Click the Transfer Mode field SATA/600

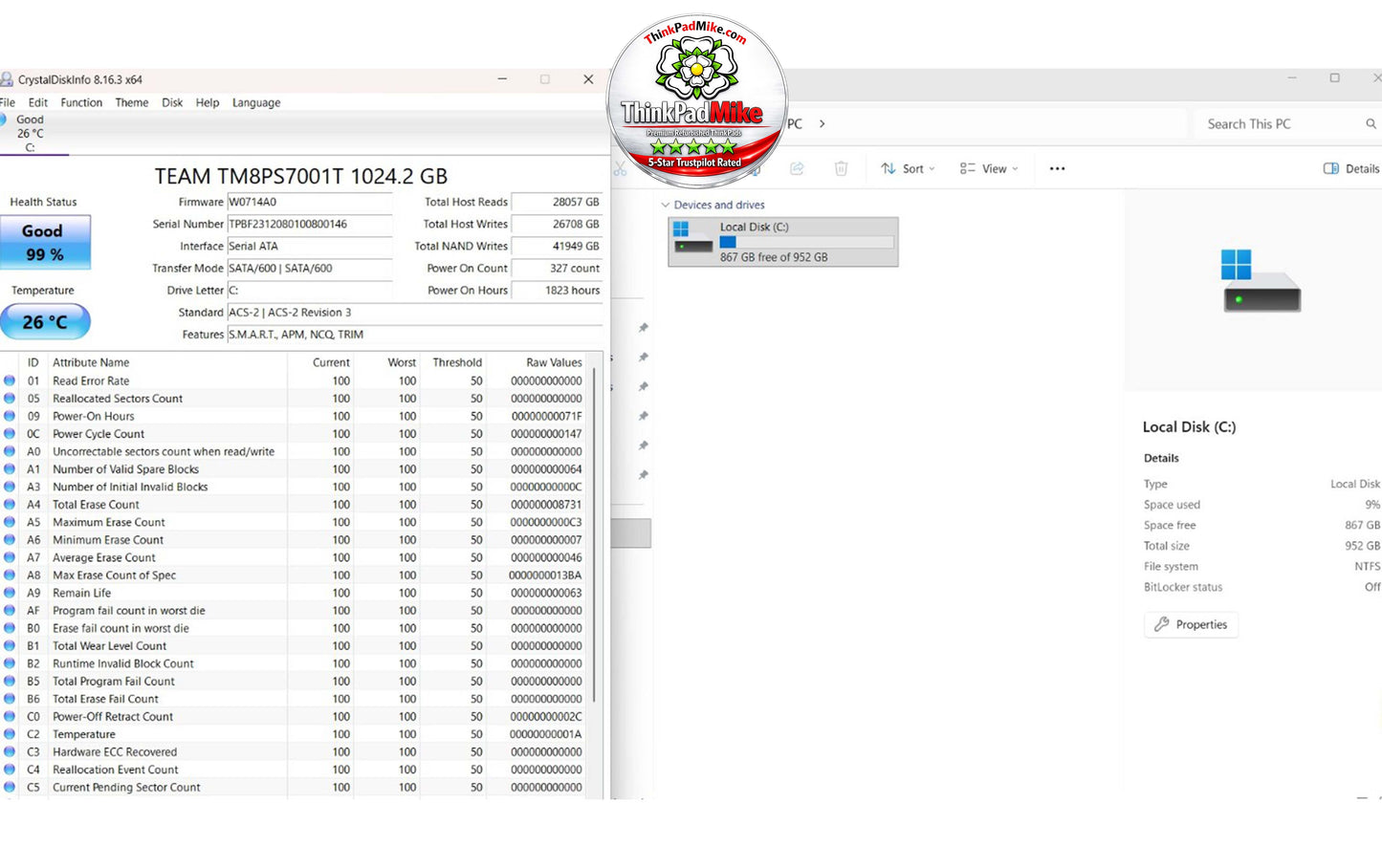pos(309,268)
